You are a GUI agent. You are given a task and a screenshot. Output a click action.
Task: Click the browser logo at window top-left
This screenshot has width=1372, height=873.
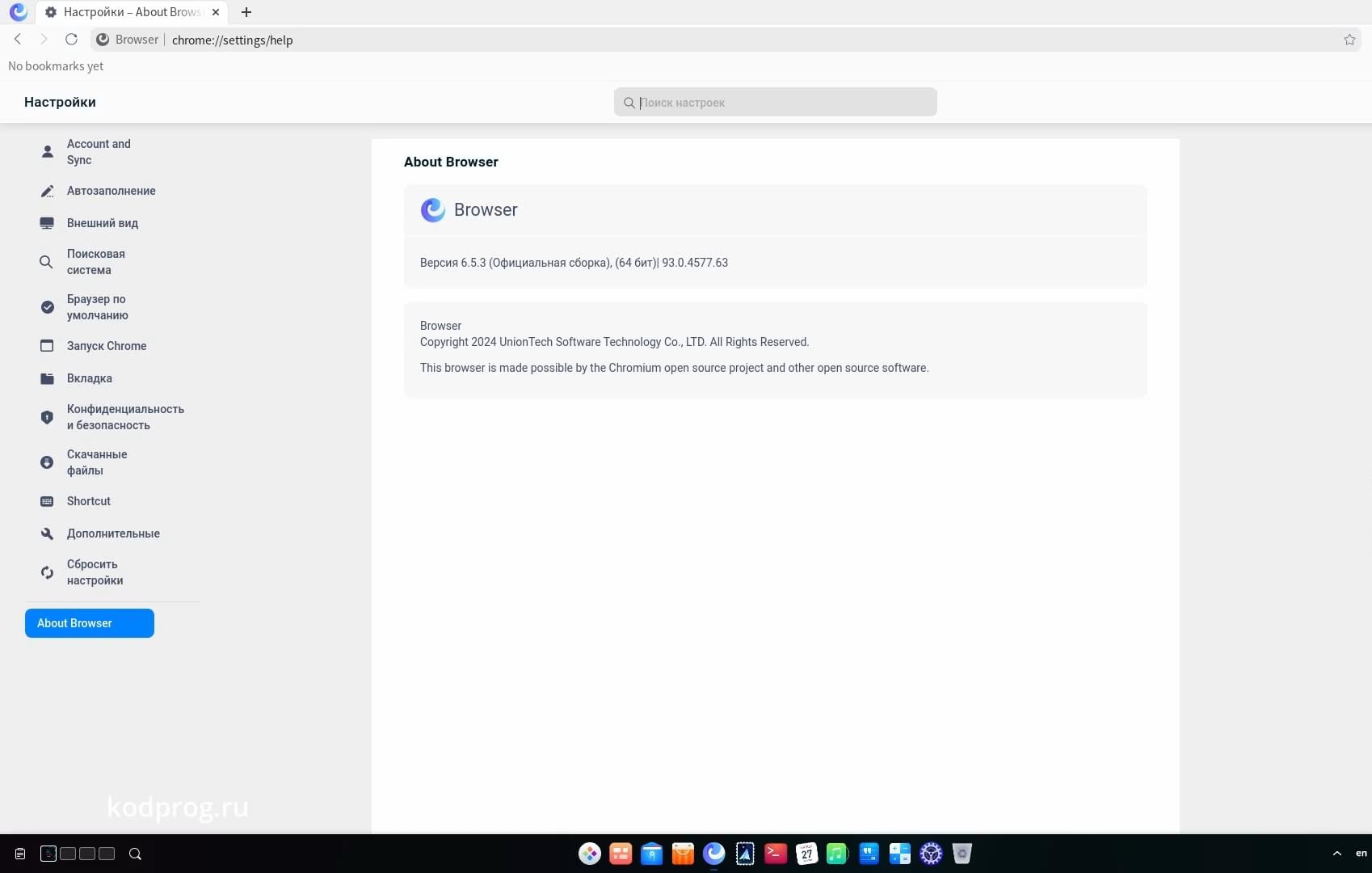click(x=18, y=12)
